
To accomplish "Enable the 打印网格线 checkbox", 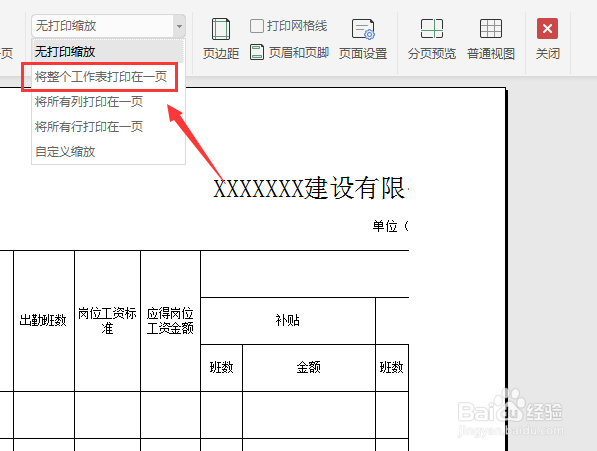I will 257,26.
